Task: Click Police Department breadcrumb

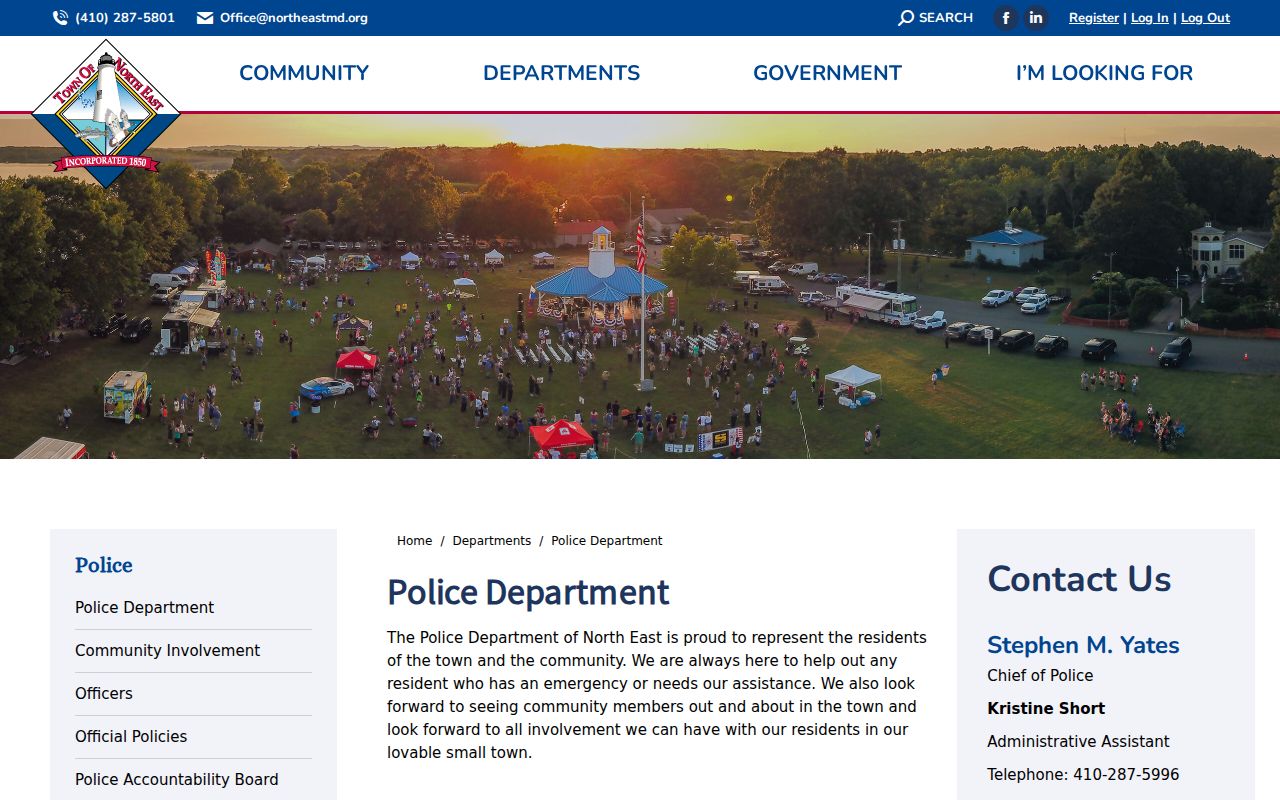Action: coord(607,541)
